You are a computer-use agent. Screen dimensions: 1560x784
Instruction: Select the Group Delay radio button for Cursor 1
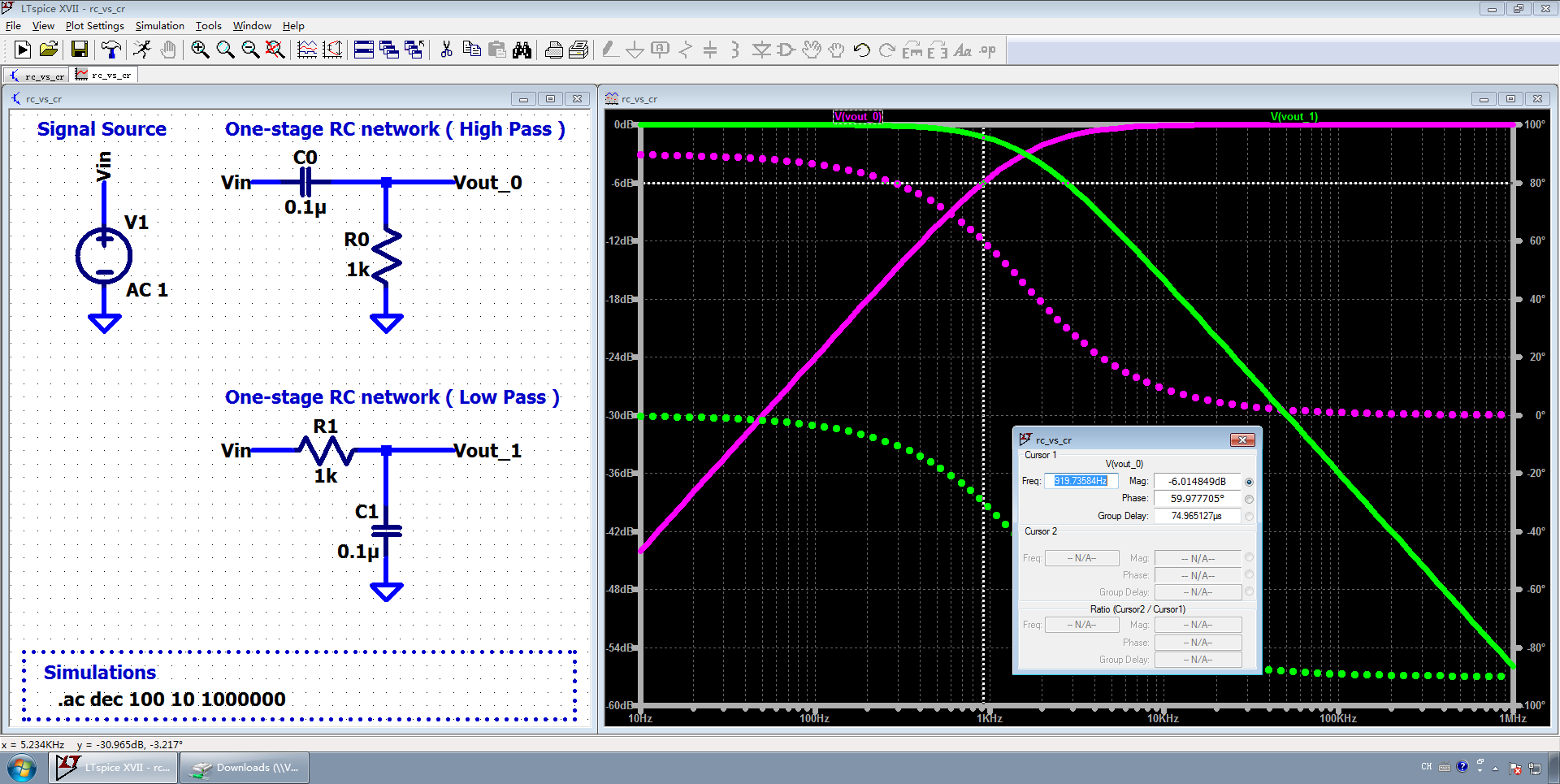[x=1249, y=516]
